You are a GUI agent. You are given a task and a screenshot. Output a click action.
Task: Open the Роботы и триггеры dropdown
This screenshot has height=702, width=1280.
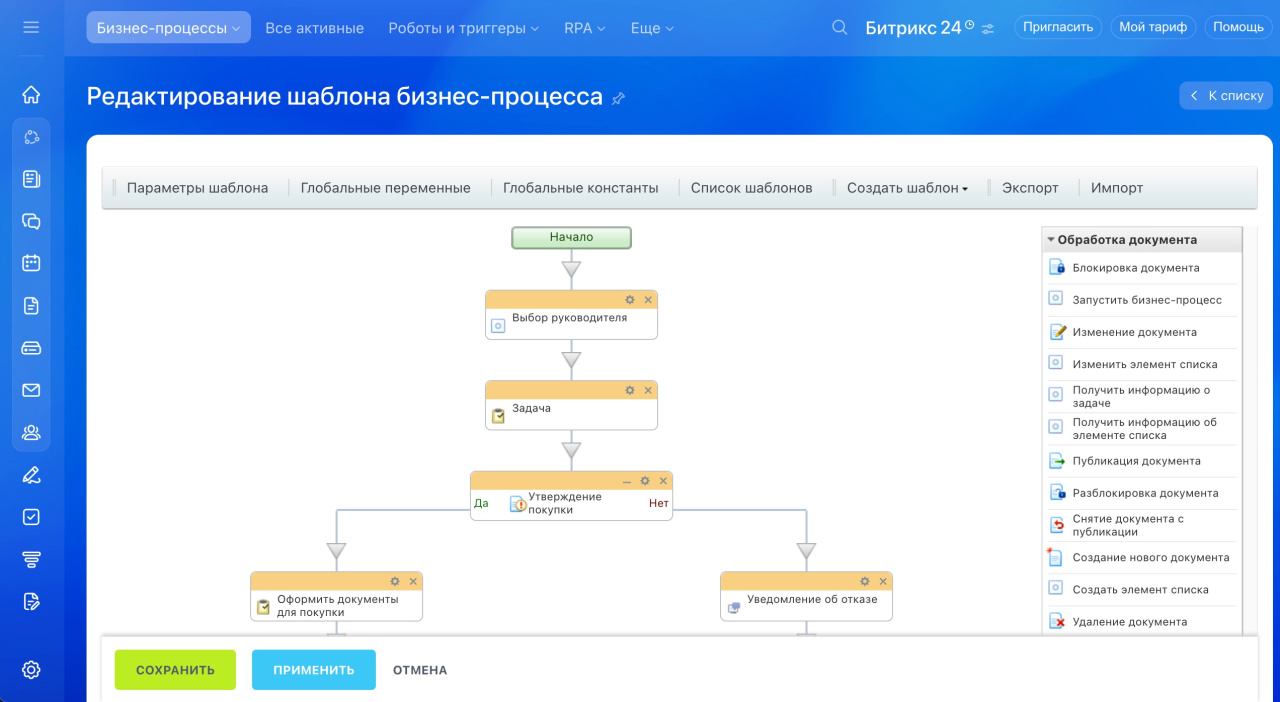(464, 28)
